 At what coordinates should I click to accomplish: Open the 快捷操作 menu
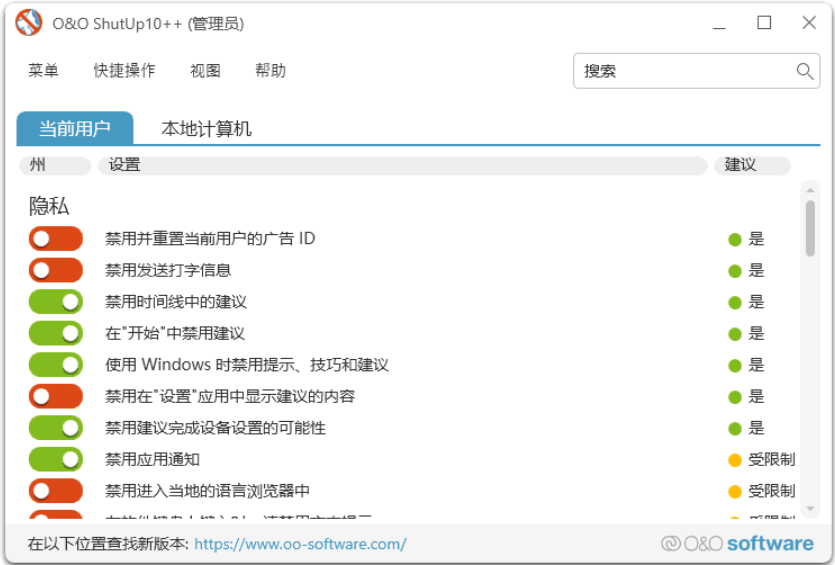pos(124,70)
